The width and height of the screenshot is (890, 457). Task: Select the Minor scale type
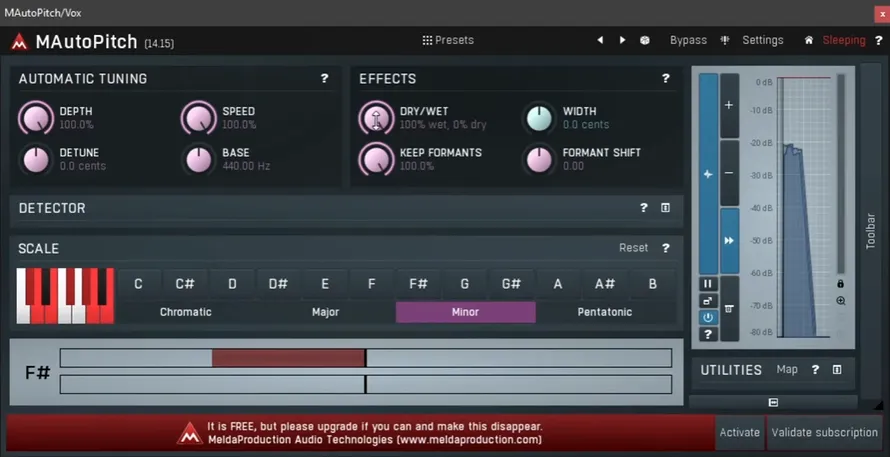[x=465, y=312]
